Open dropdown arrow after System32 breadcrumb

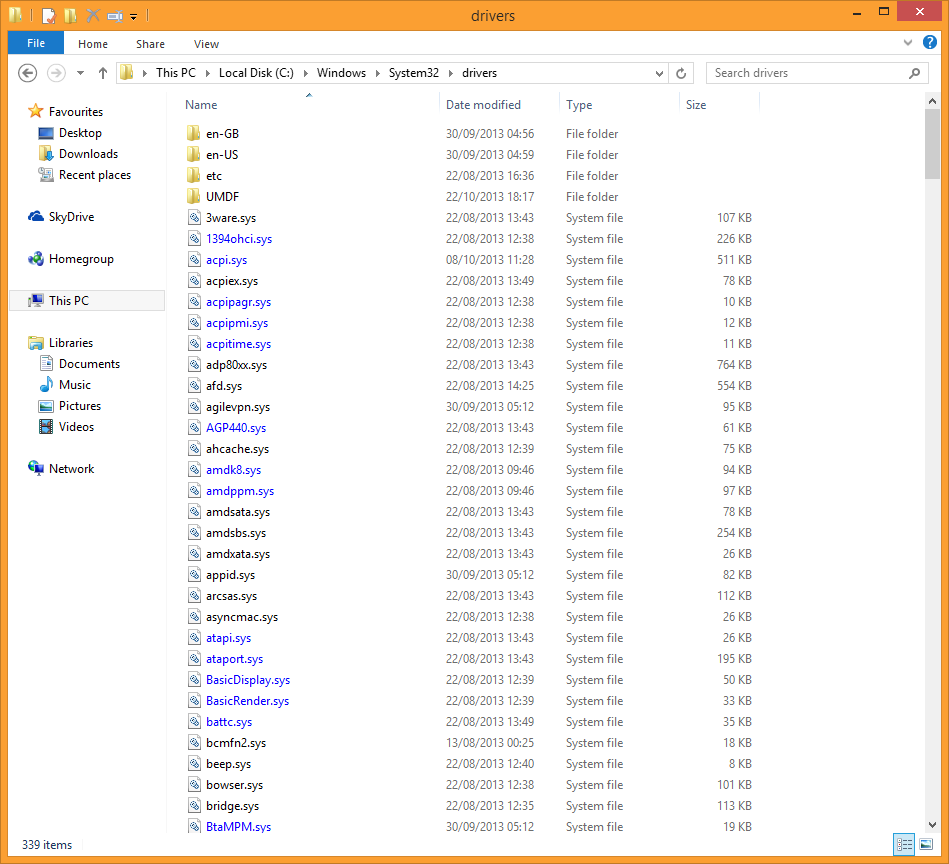(x=451, y=73)
